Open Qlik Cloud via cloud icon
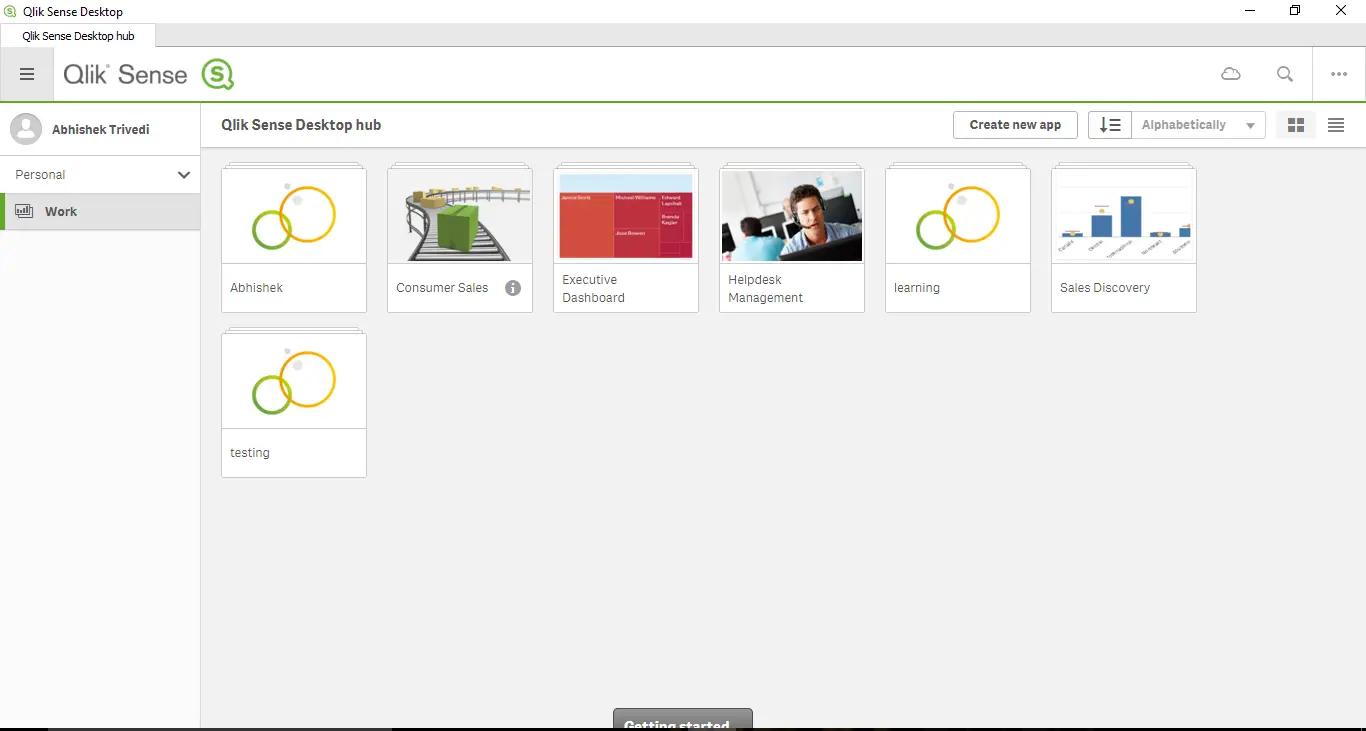The width and height of the screenshot is (1366, 731). (x=1231, y=74)
